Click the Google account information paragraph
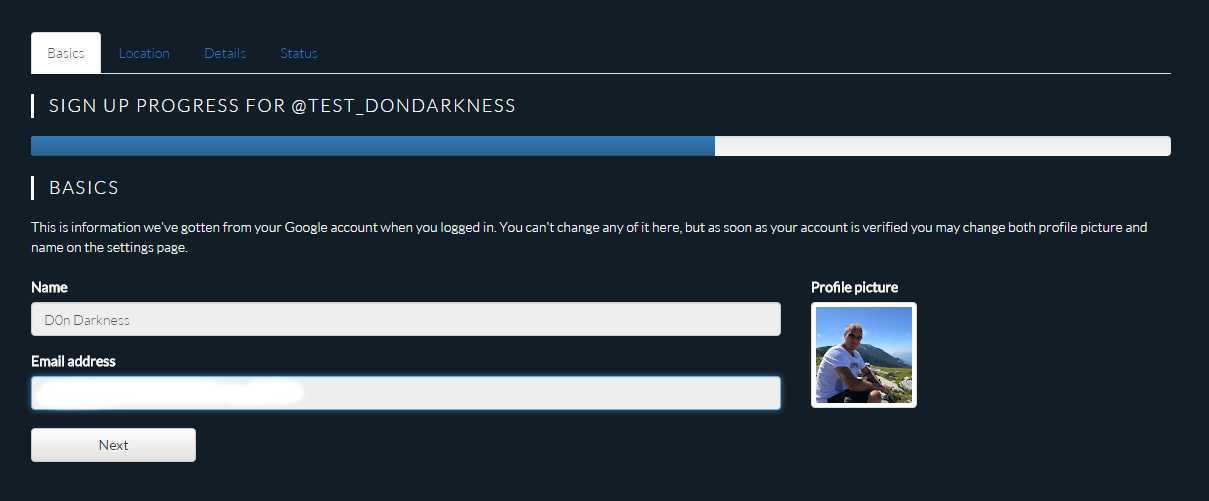Viewport: 1209px width, 501px height. pyautogui.click(x=589, y=237)
